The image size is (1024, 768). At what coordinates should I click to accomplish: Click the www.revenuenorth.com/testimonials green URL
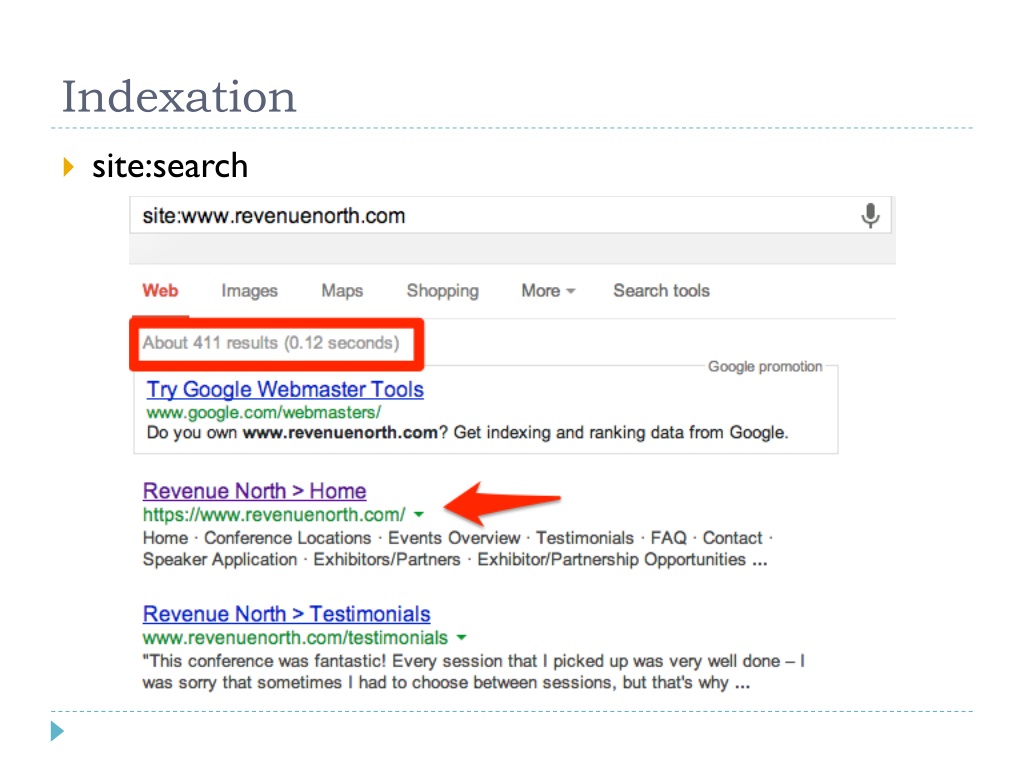click(295, 637)
